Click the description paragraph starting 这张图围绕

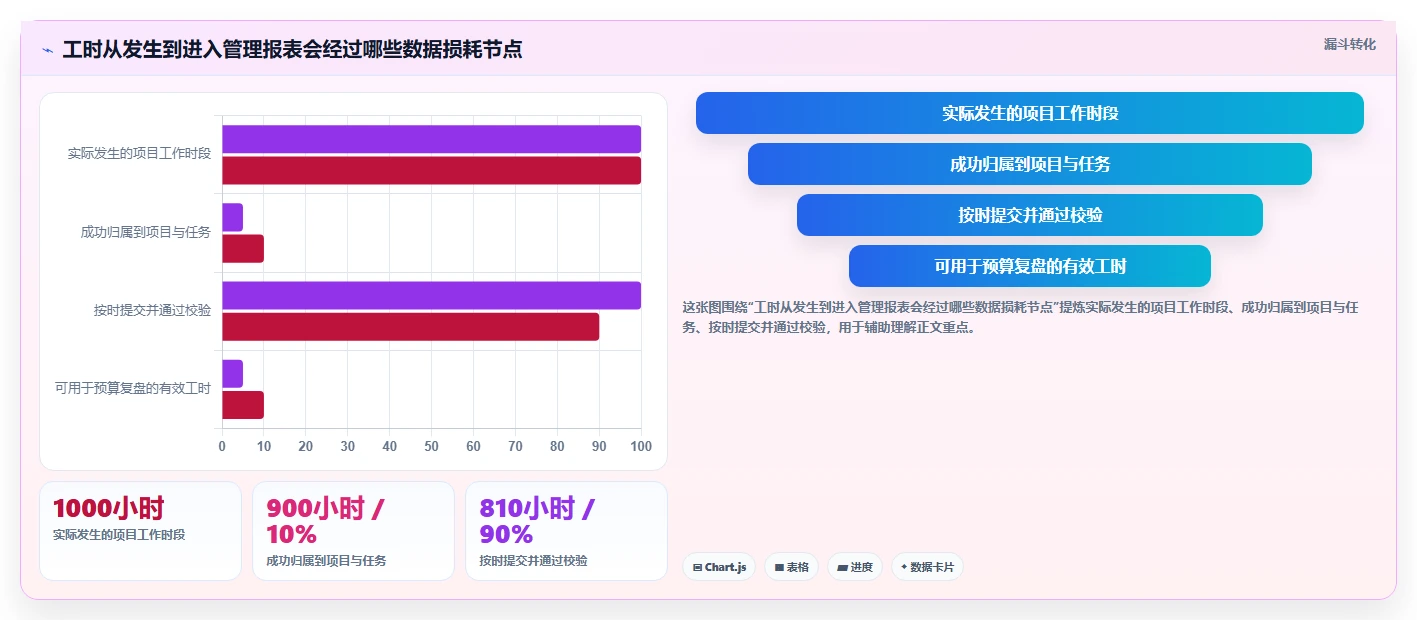[x=1020, y=317]
